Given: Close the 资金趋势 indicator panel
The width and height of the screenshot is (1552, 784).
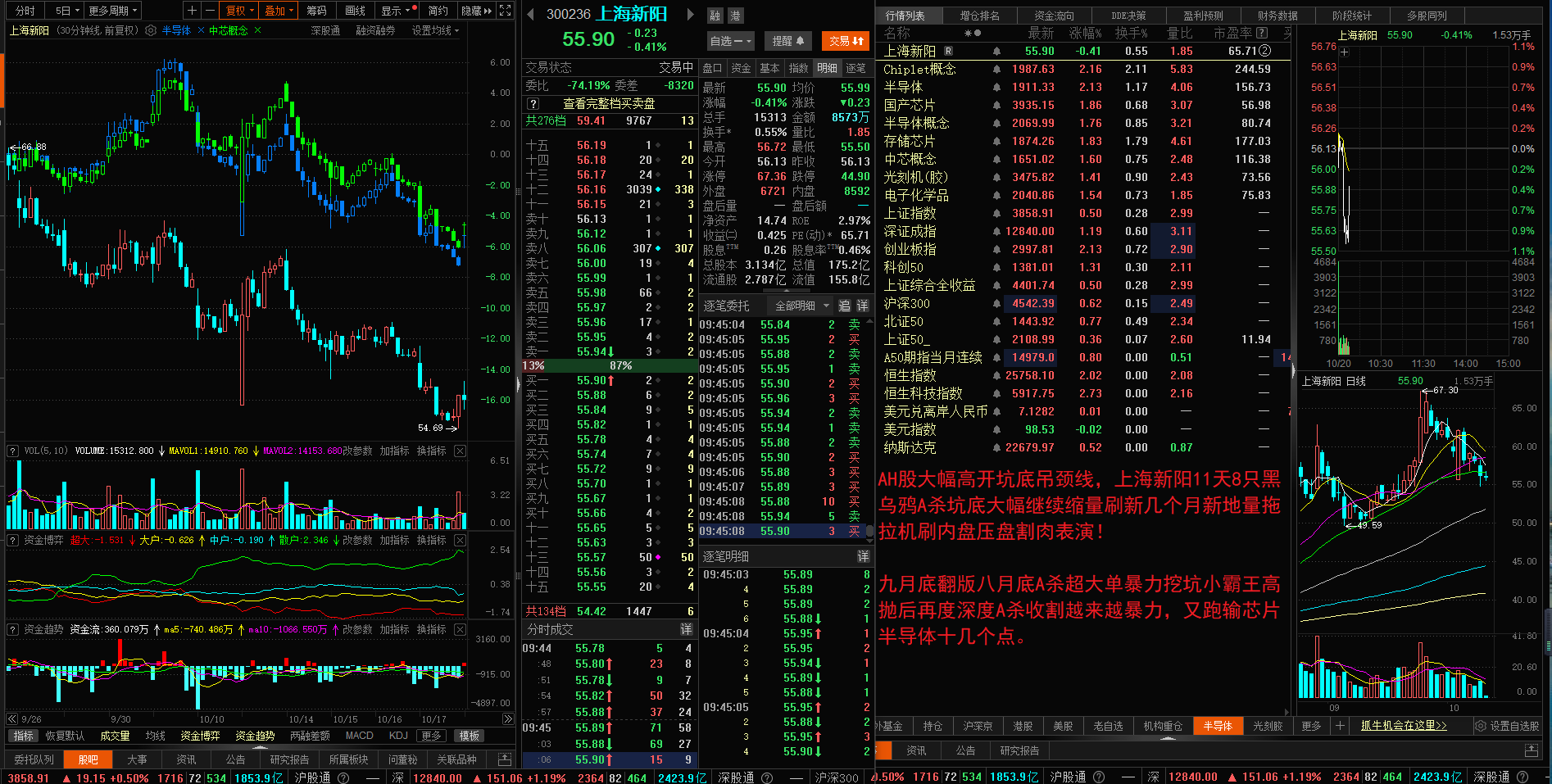Looking at the screenshot, I should pos(460,629).
